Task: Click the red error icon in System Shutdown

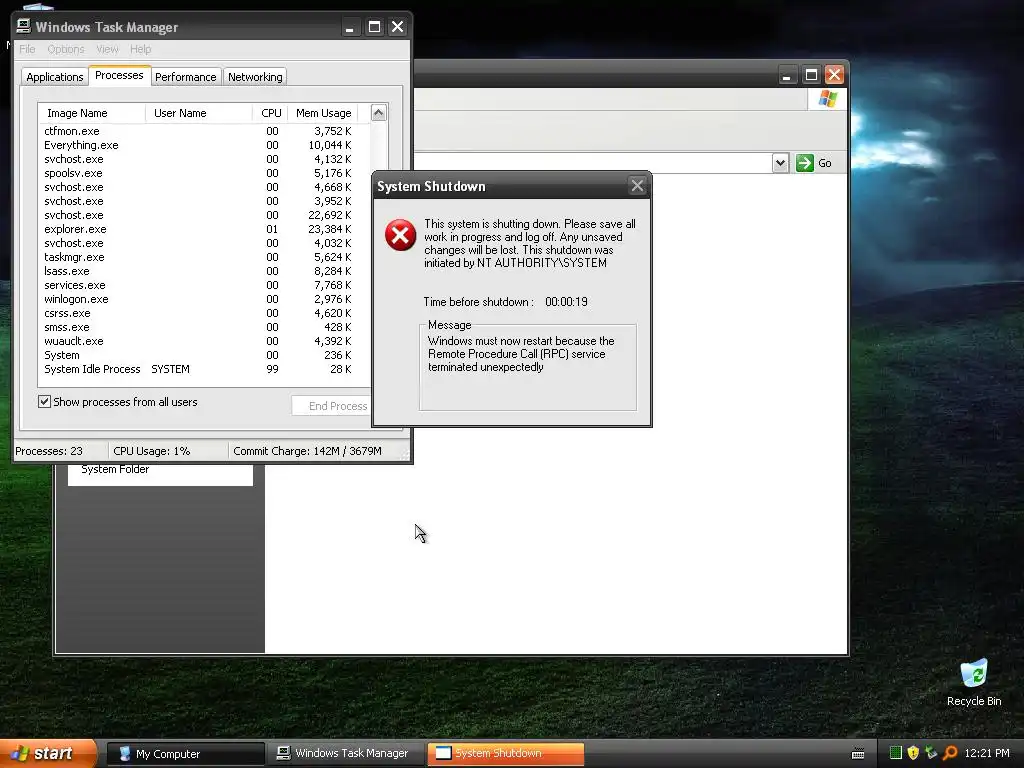Action: click(400, 235)
